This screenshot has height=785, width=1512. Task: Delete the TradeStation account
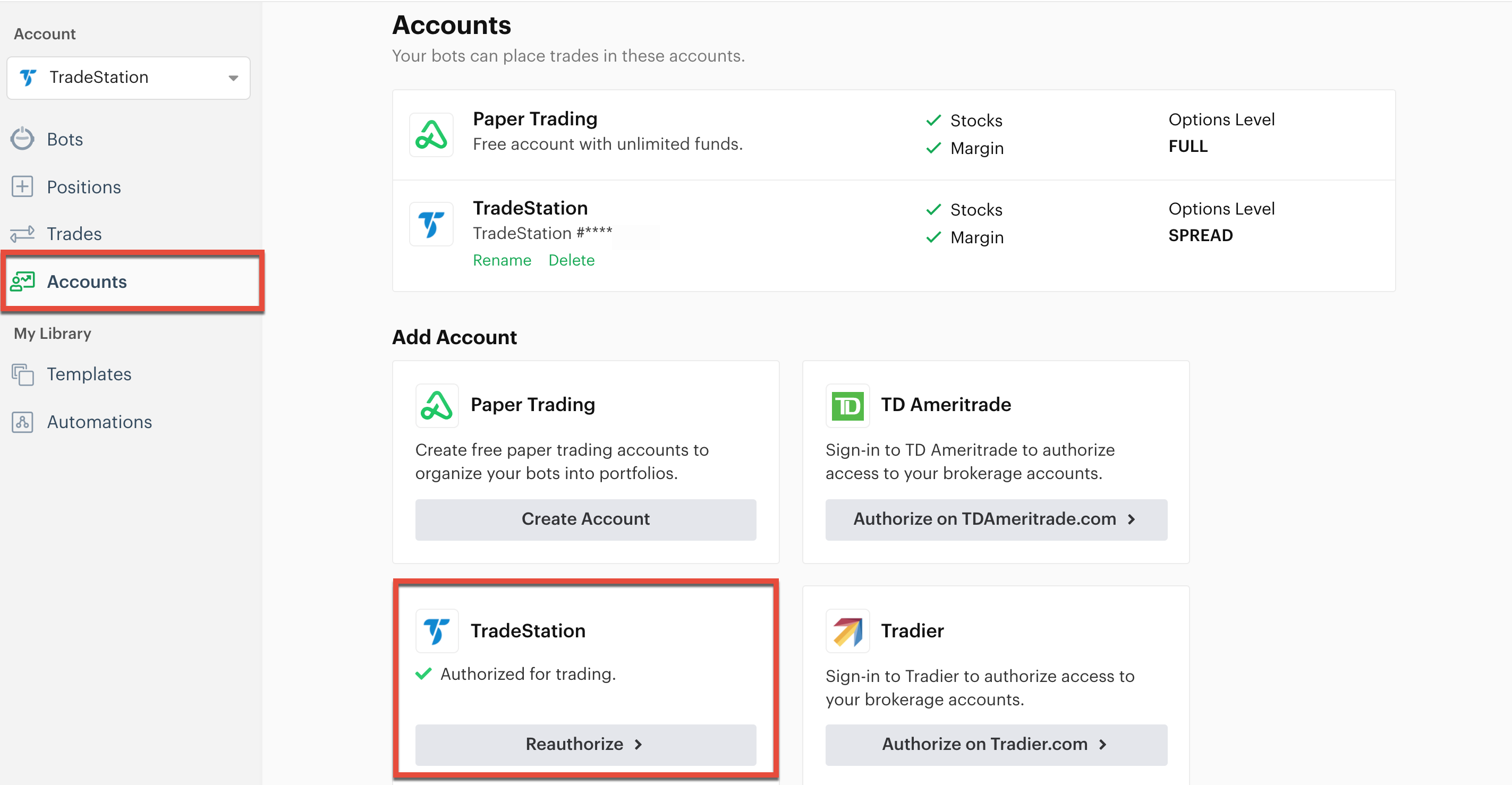pyautogui.click(x=571, y=260)
